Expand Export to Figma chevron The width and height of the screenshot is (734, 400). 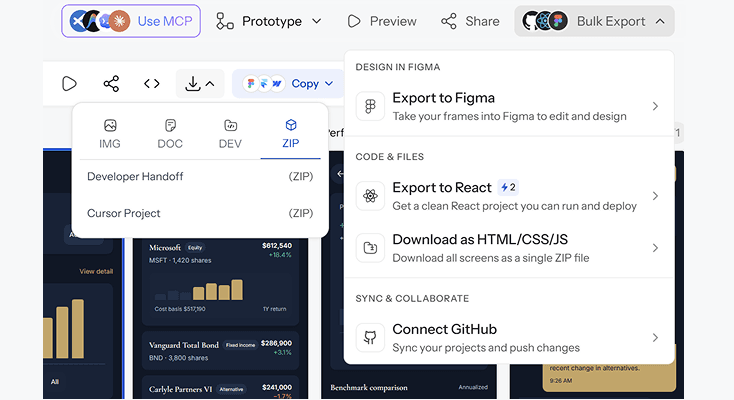click(x=655, y=106)
